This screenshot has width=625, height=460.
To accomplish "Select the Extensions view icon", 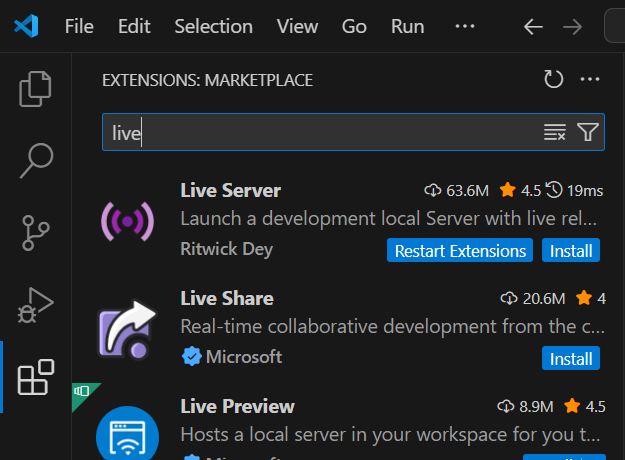I will click(36, 377).
